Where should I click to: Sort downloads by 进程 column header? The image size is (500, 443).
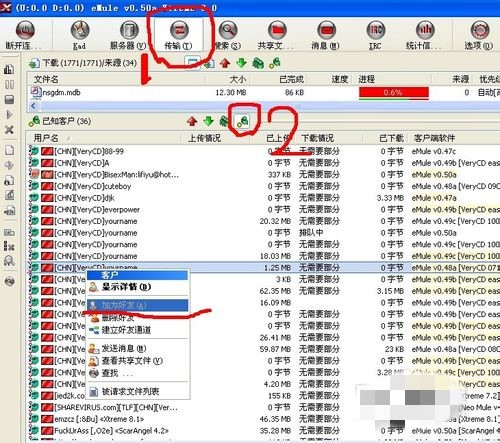(x=392, y=79)
